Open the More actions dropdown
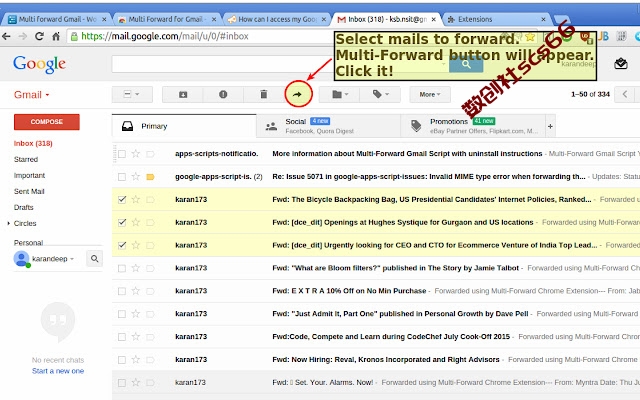 430,94
